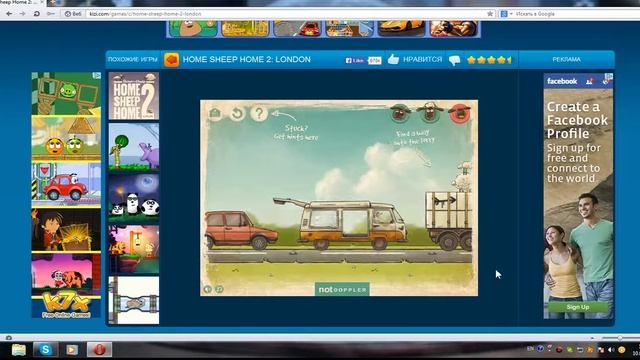Click the Веб badge in the address bar
The image size is (640, 360).
click(x=73, y=14)
